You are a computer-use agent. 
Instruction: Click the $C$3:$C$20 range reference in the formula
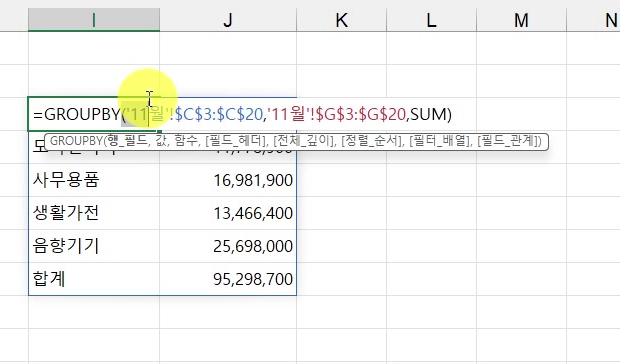(219, 115)
